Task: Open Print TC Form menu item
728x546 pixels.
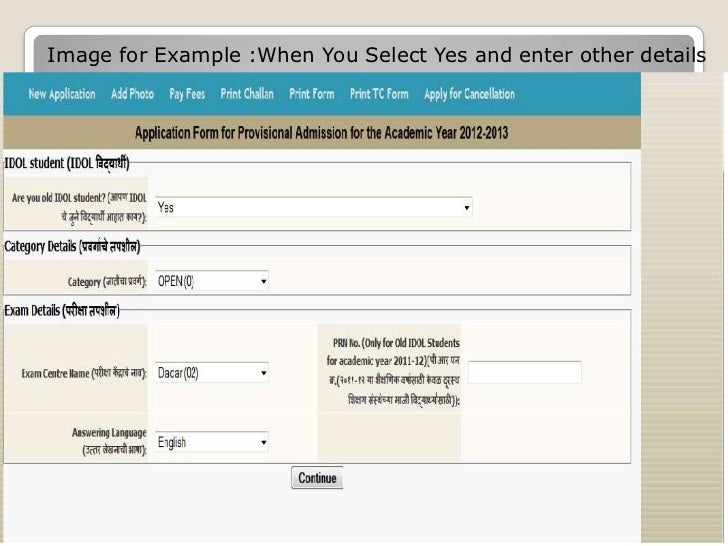Action: [x=379, y=94]
